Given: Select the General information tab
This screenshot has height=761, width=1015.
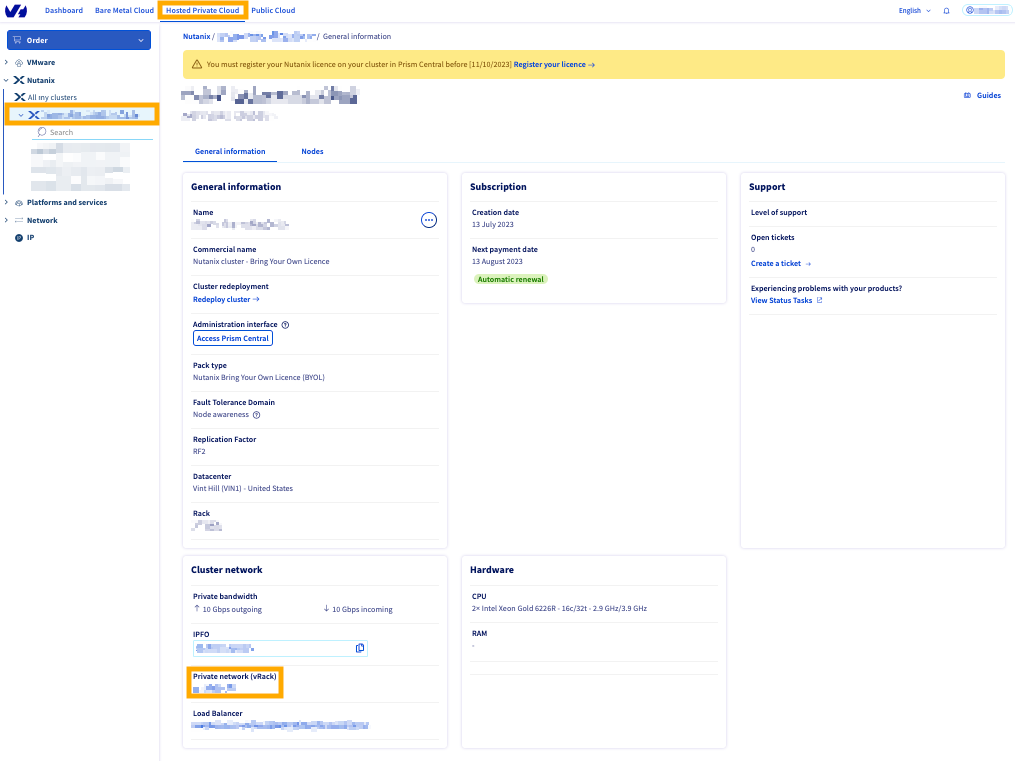Looking at the screenshot, I should [x=230, y=151].
